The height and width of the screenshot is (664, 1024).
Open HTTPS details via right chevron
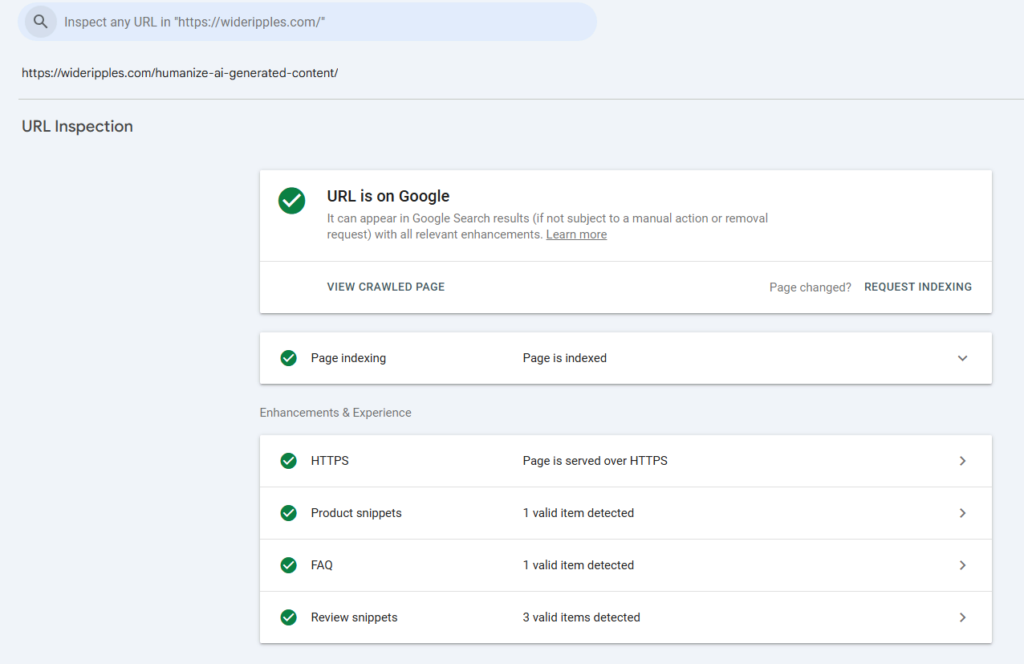coord(963,461)
